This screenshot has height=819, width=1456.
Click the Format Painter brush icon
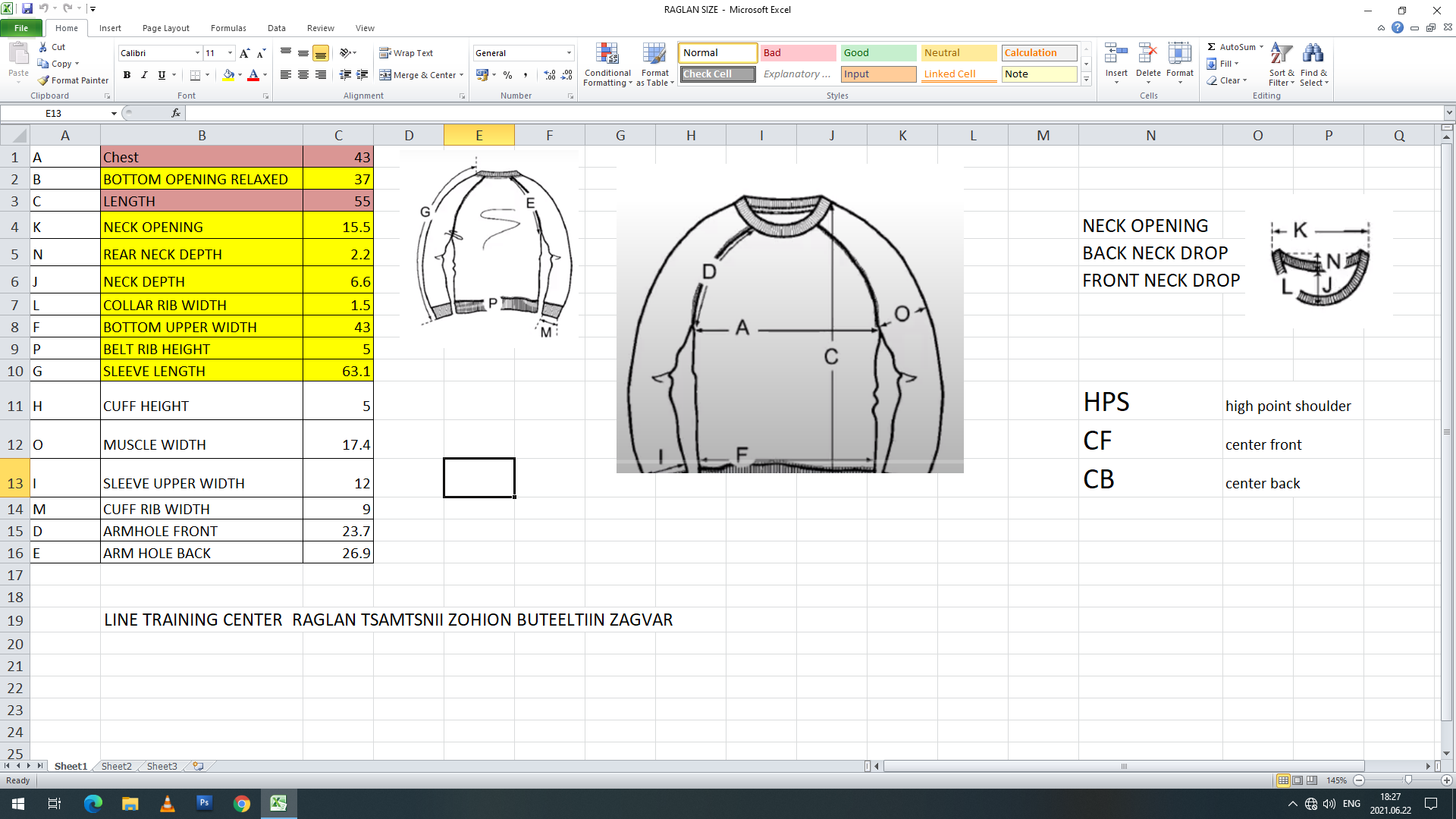tap(44, 80)
